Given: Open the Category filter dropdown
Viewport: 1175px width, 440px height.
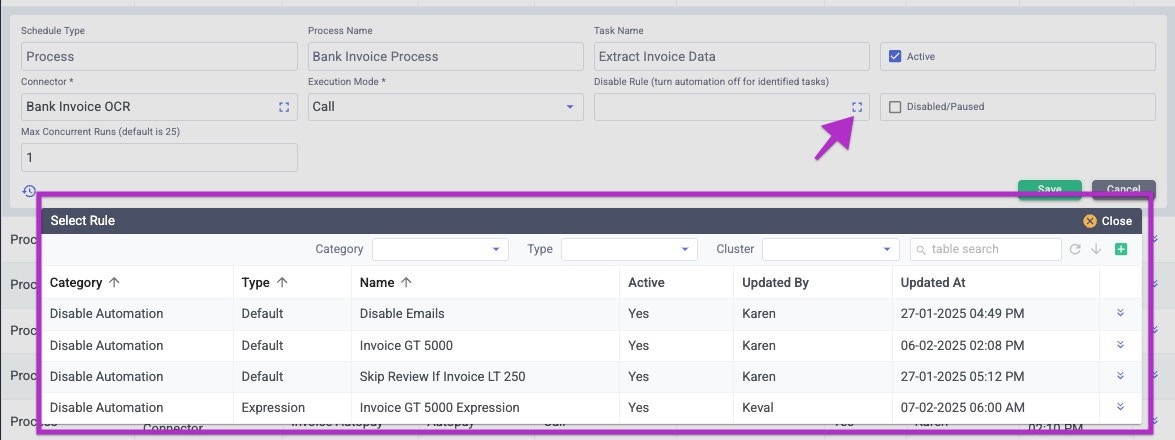Looking at the screenshot, I should (440, 249).
